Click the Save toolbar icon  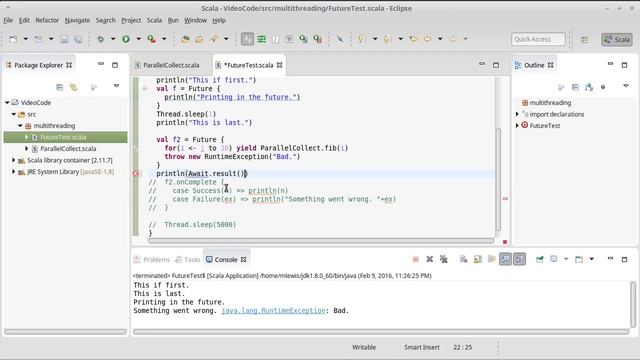64,39
